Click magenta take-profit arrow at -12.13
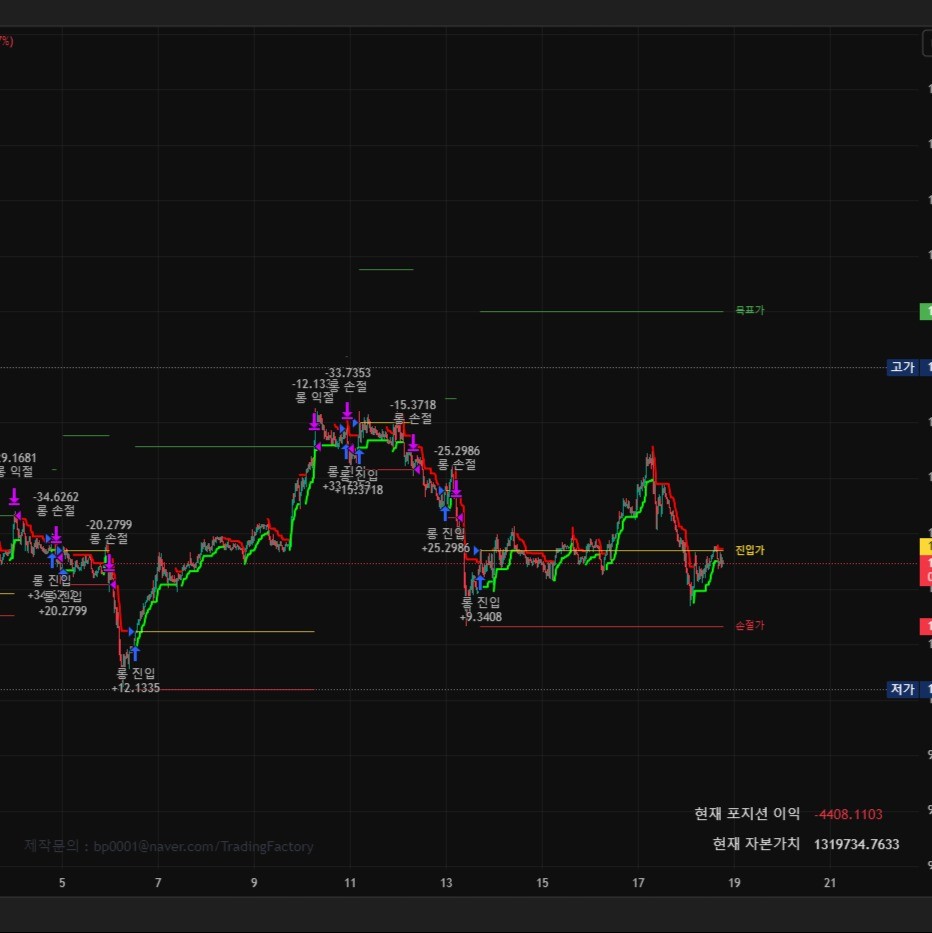Screen dimensions: 932x933 tap(314, 420)
